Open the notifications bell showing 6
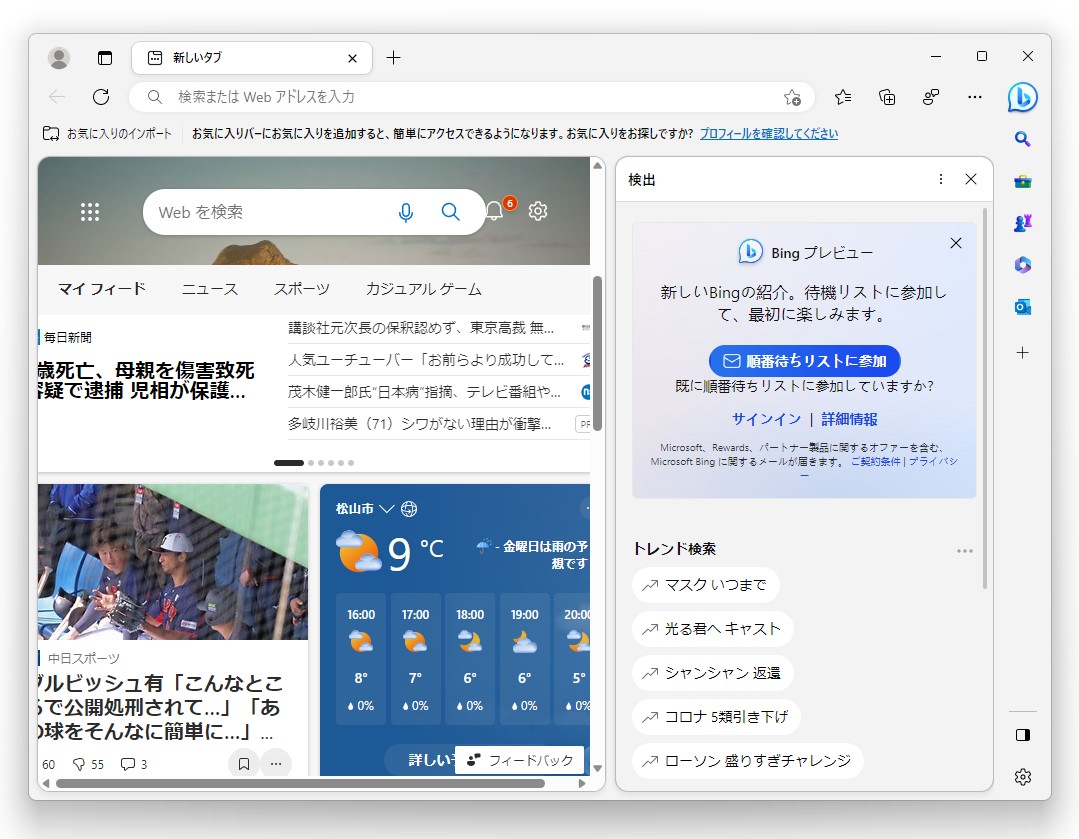Image resolution: width=1079 pixels, height=839 pixels. click(492, 211)
